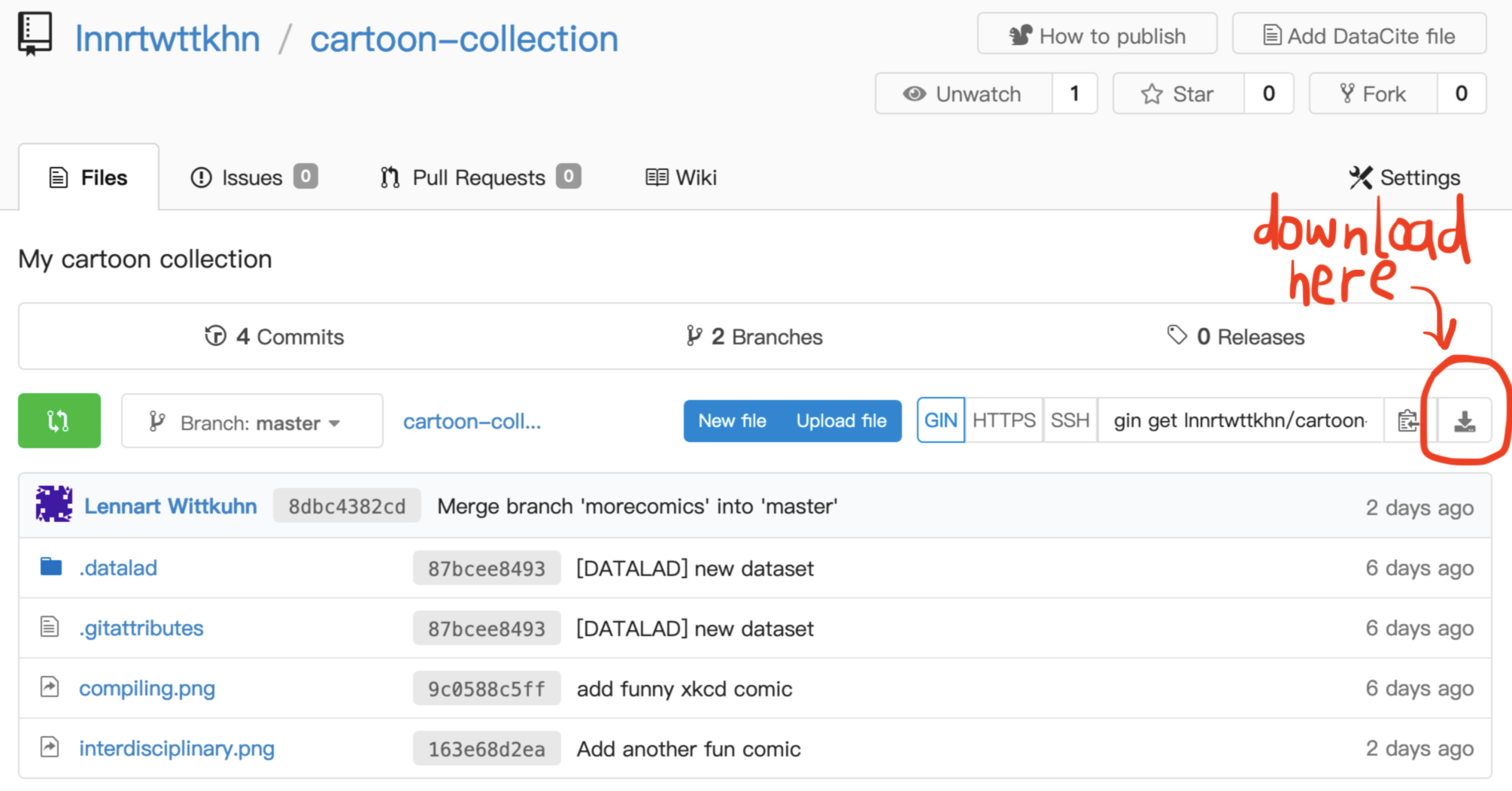Click the green compare/sync icon button
1512x791 pixels.
point(59,421)
